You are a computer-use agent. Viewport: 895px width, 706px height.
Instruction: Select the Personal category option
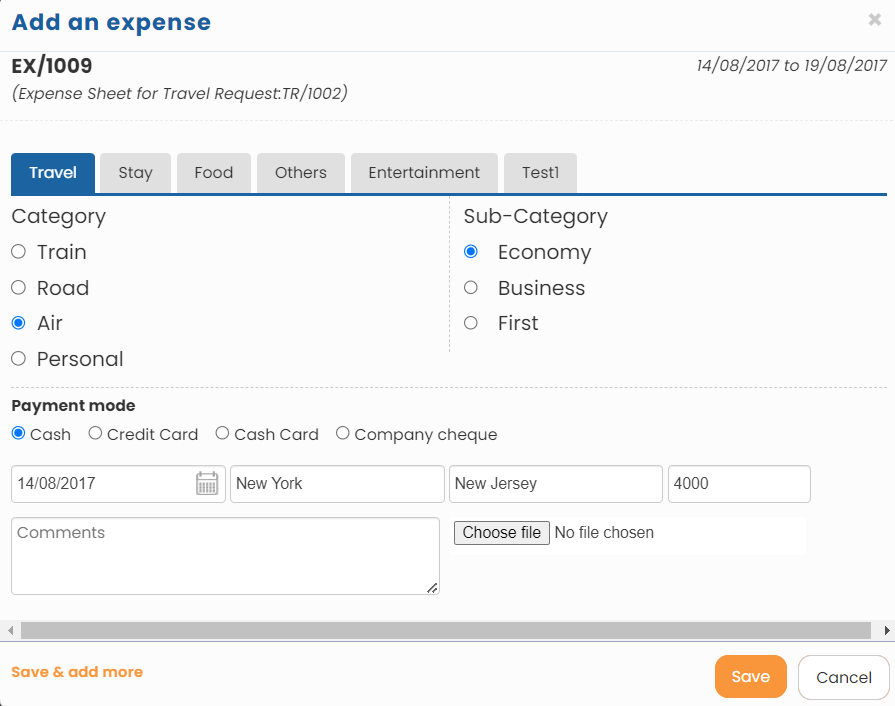18,358
